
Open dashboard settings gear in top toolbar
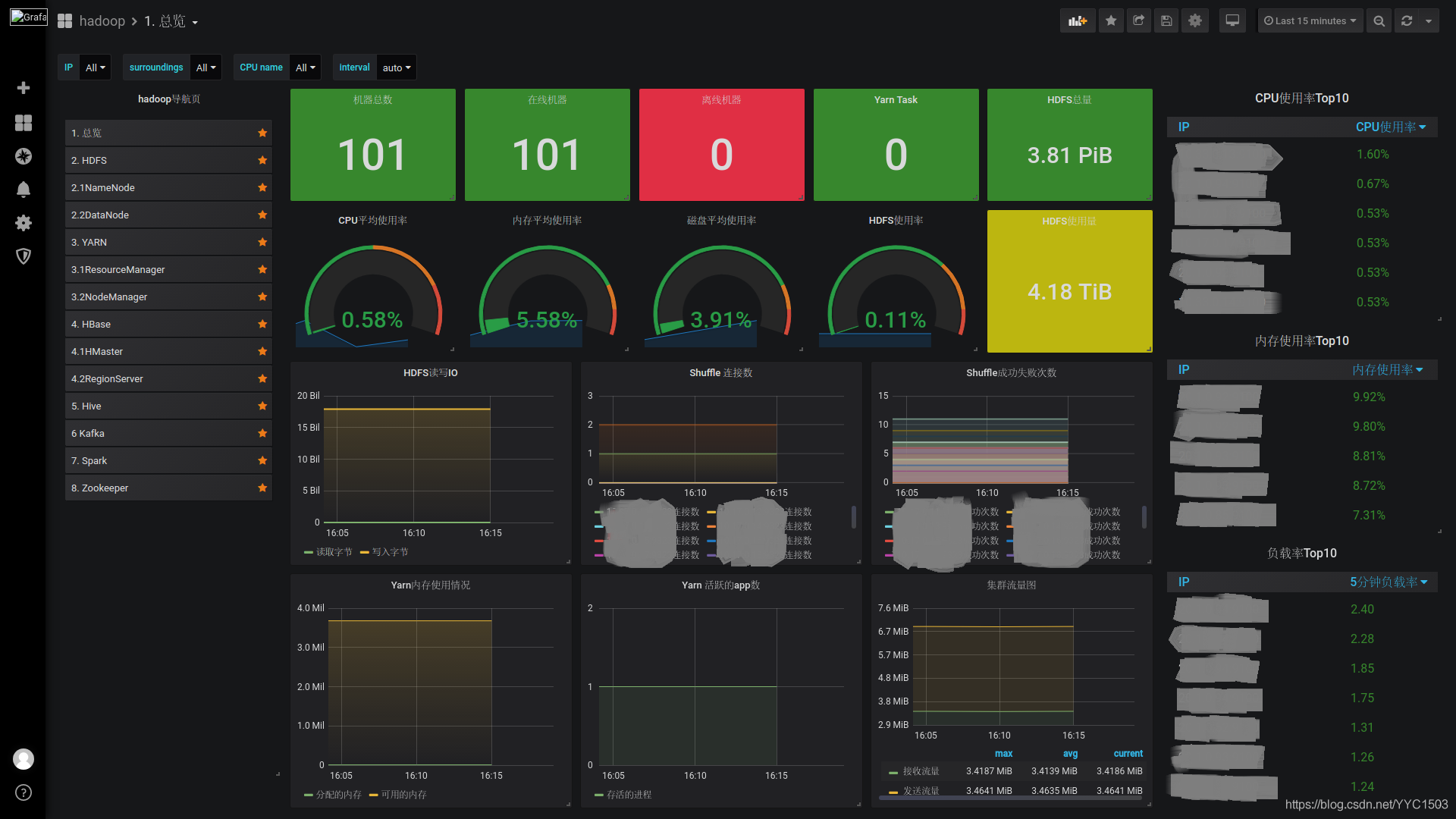click(1195, 21)
